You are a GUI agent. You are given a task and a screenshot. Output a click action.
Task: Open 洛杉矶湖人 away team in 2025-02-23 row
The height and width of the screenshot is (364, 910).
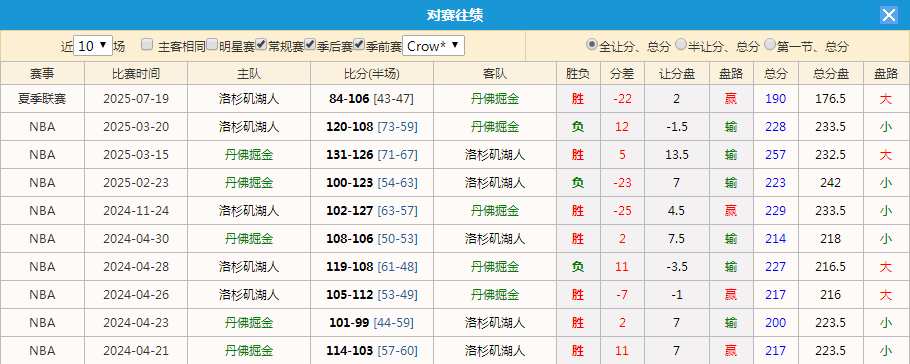[495, 183]
